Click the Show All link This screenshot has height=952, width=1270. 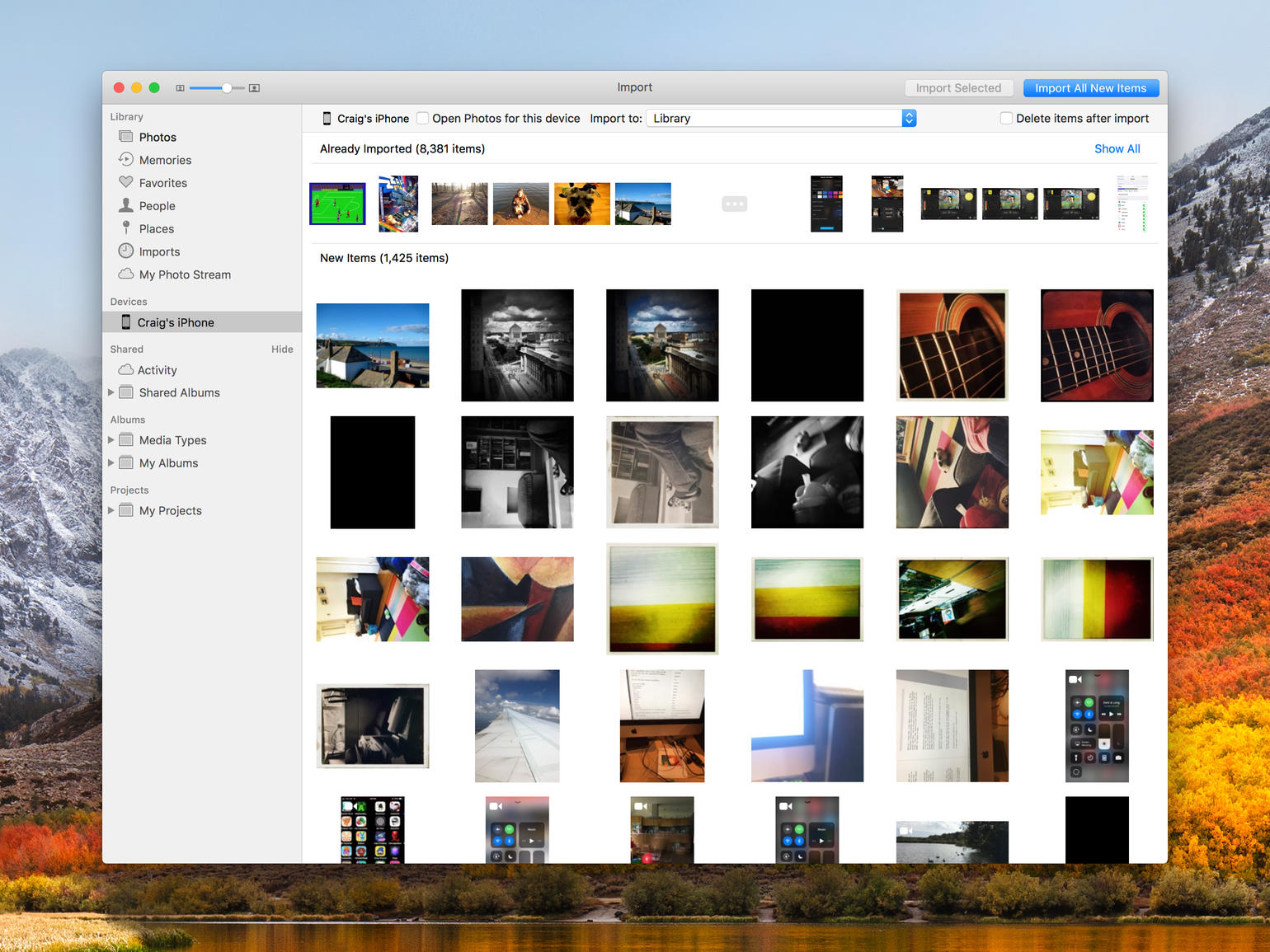[x=1117, y=148]
